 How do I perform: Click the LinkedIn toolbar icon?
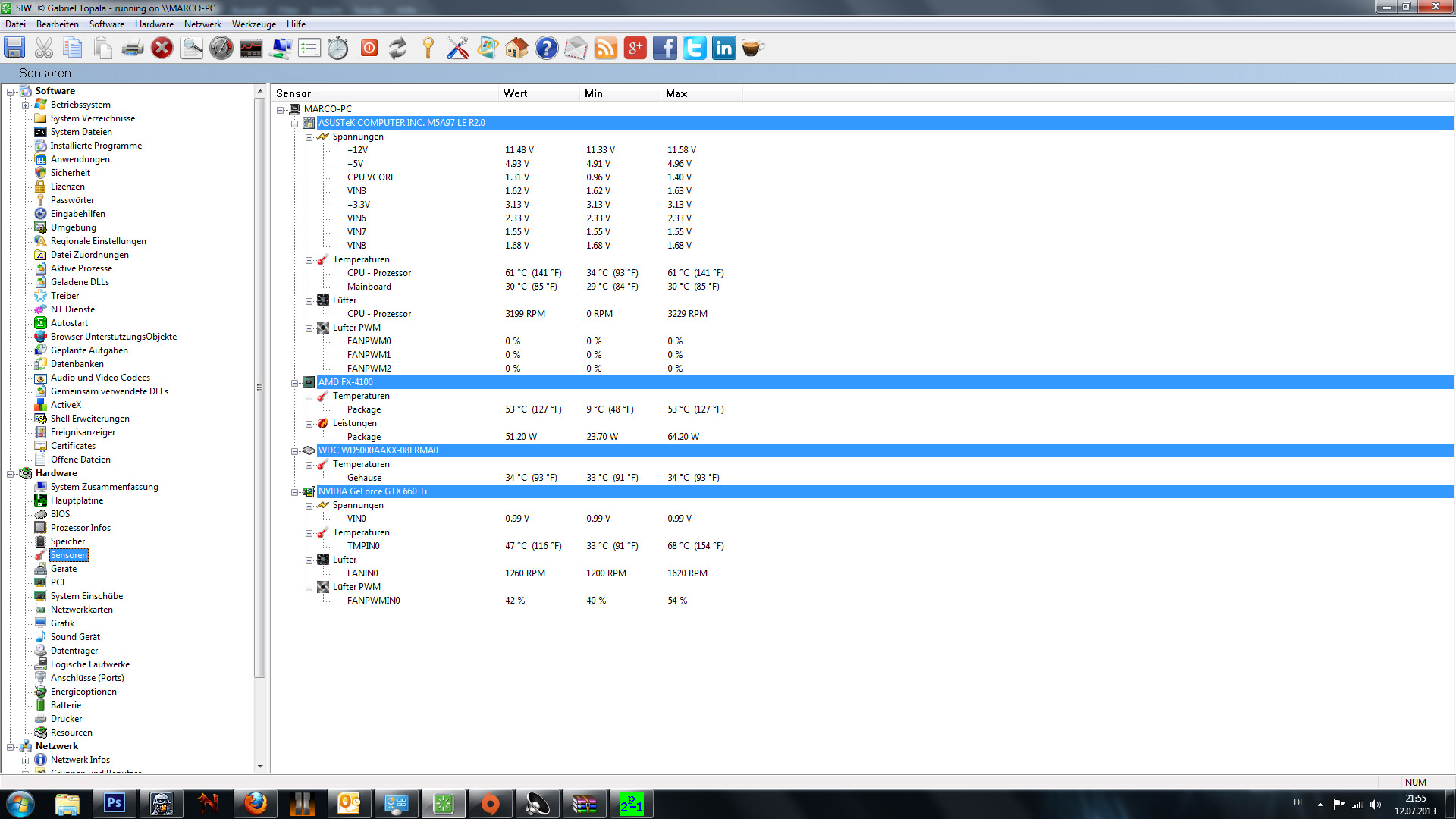[x=723, y=49]
